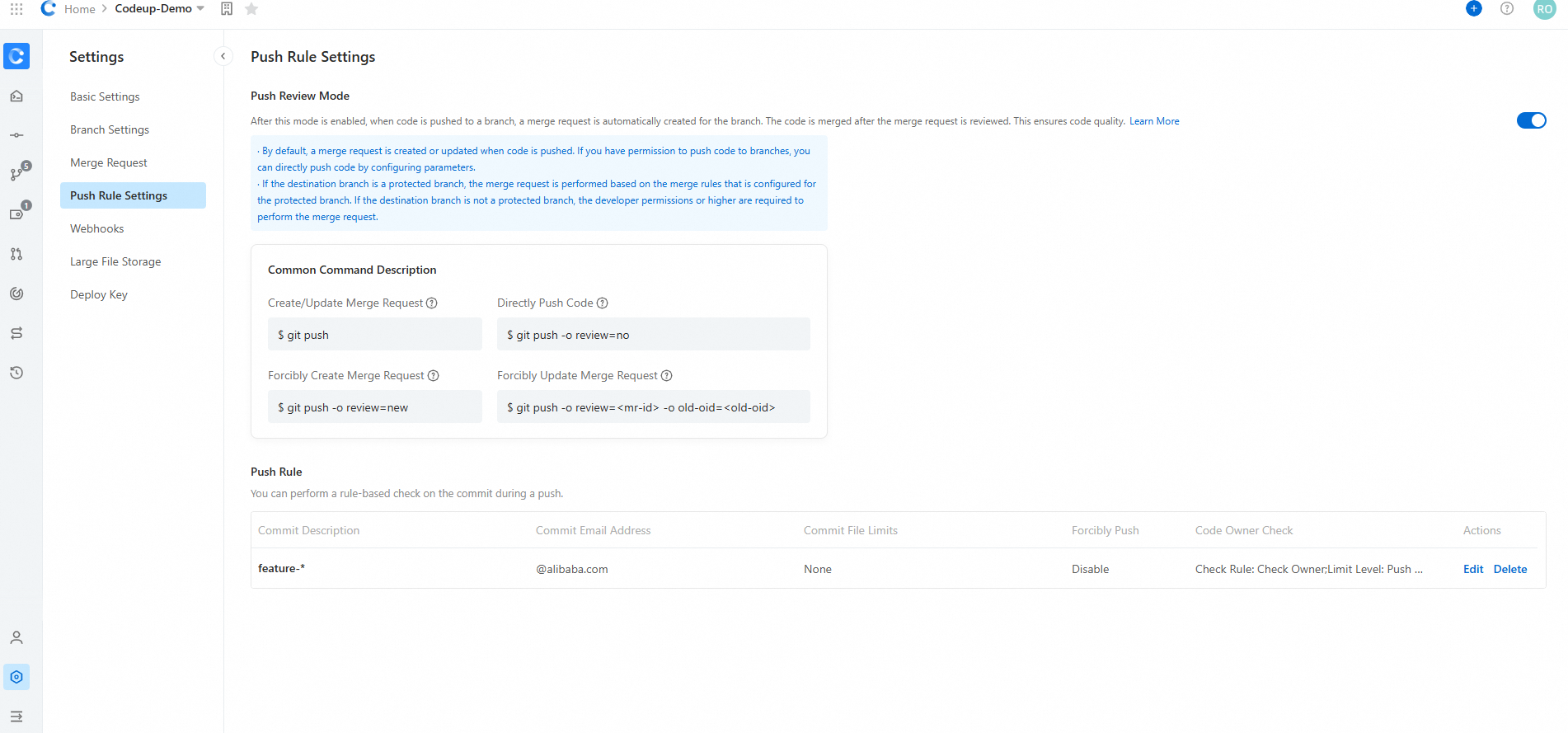Click help icon next to Forcibly Create Merge Request
The width and height of the screenshot is (1568, 733).
coord(434,375)
